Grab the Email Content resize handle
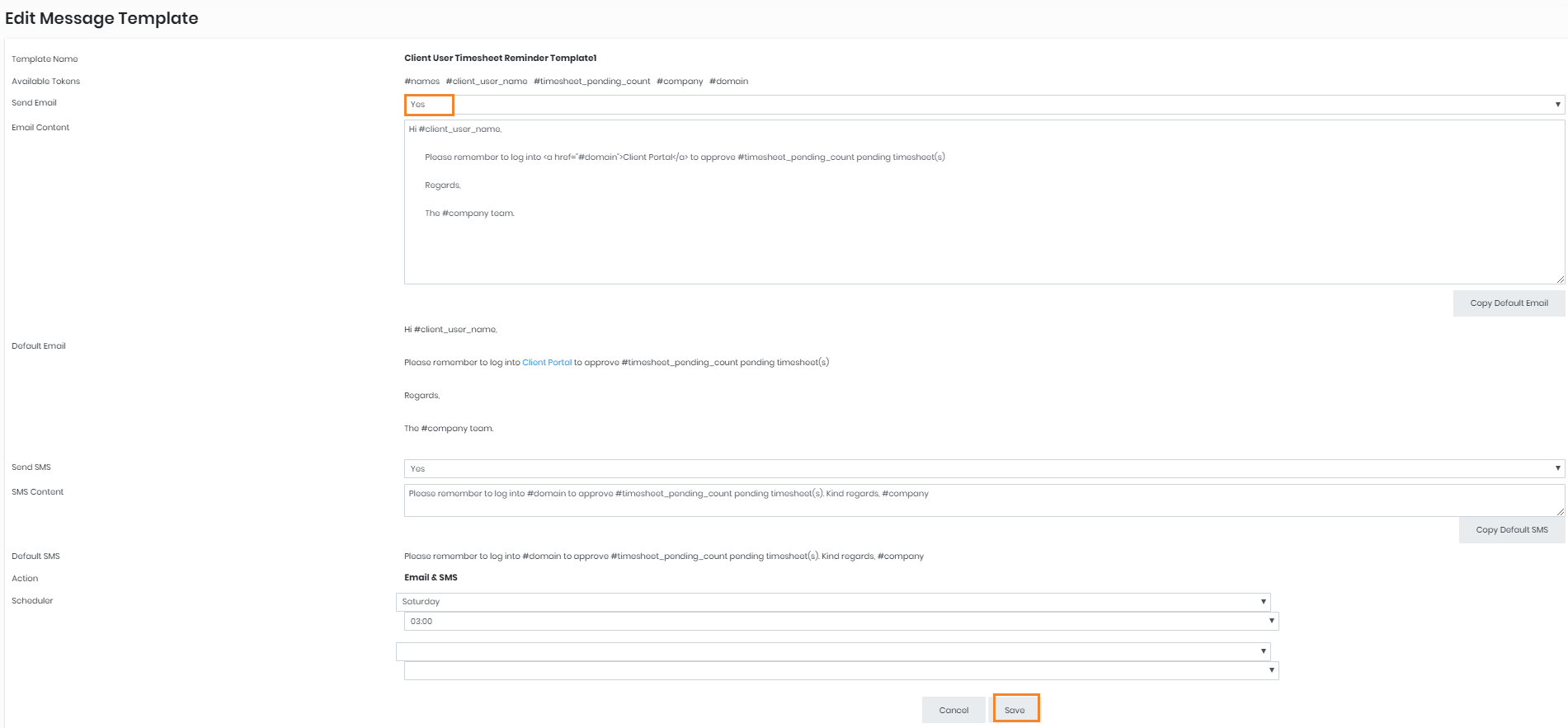 click(x=1560, y=279)
